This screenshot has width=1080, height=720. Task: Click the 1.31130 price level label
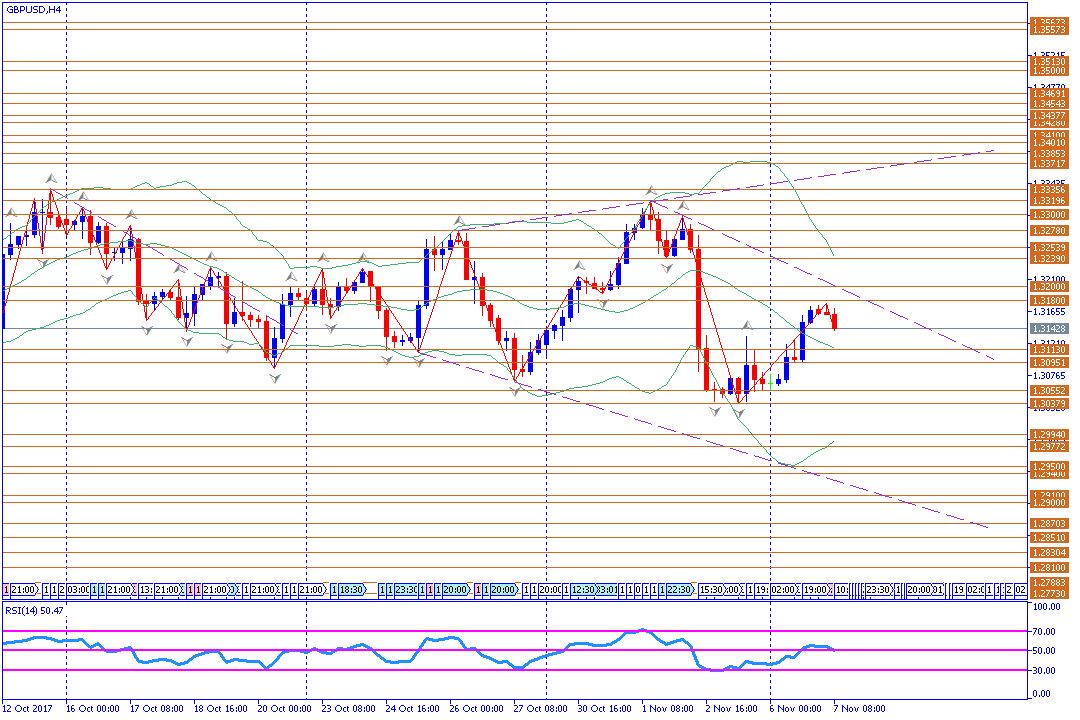(1049, 350)
